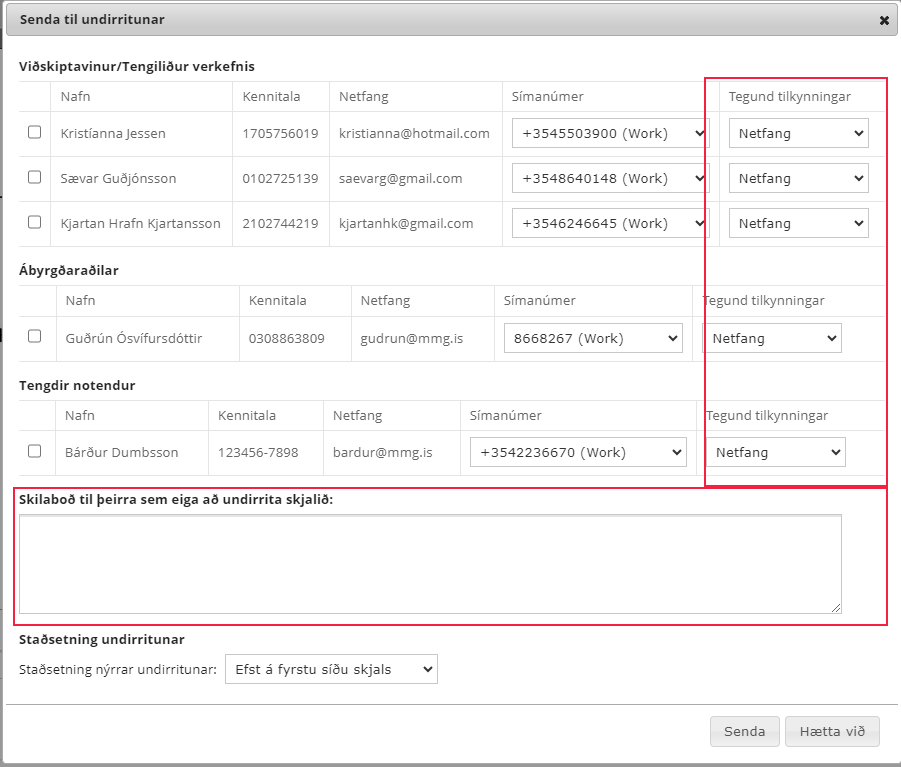
Task: Open the 8668267 (Work) phone dropdown
Action: click(593, 338)
